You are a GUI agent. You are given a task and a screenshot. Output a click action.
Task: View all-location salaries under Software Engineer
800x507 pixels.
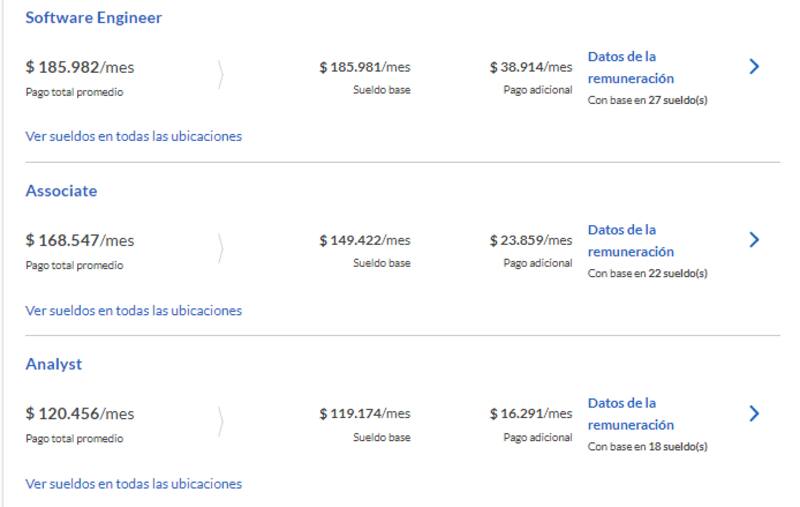coord(134,136)
